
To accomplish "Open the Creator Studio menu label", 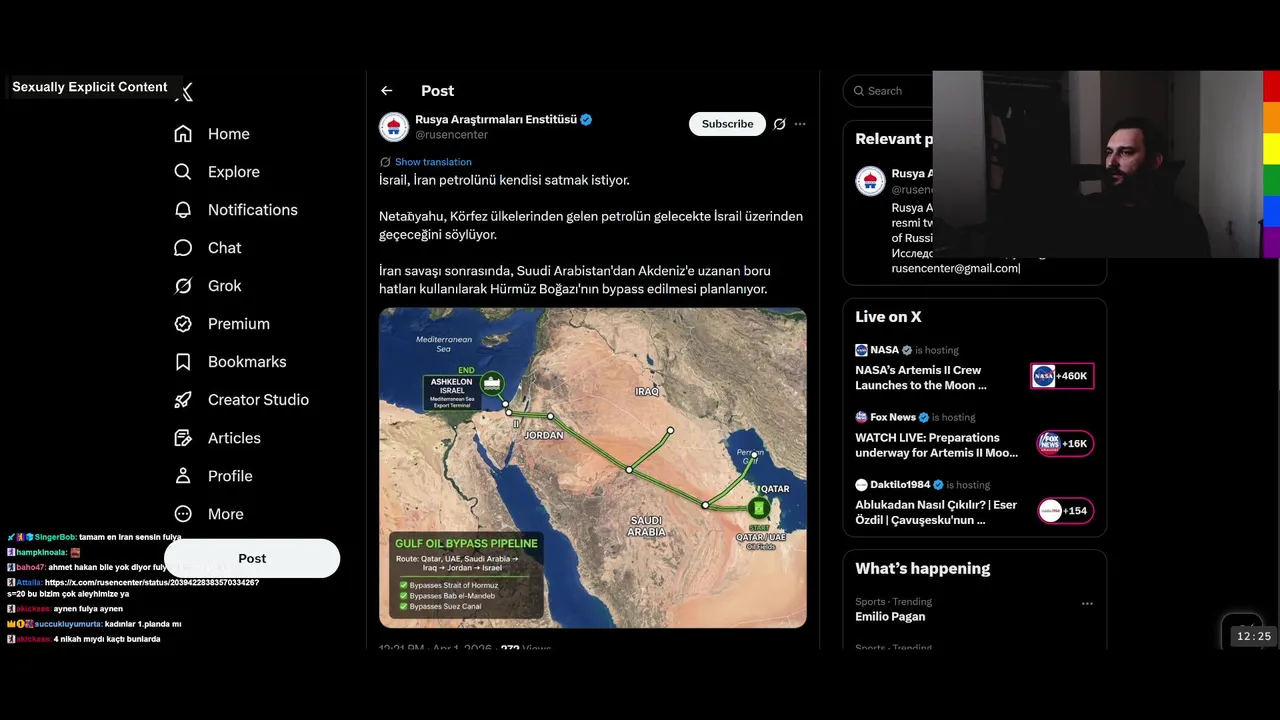I will tap(258, 400).
